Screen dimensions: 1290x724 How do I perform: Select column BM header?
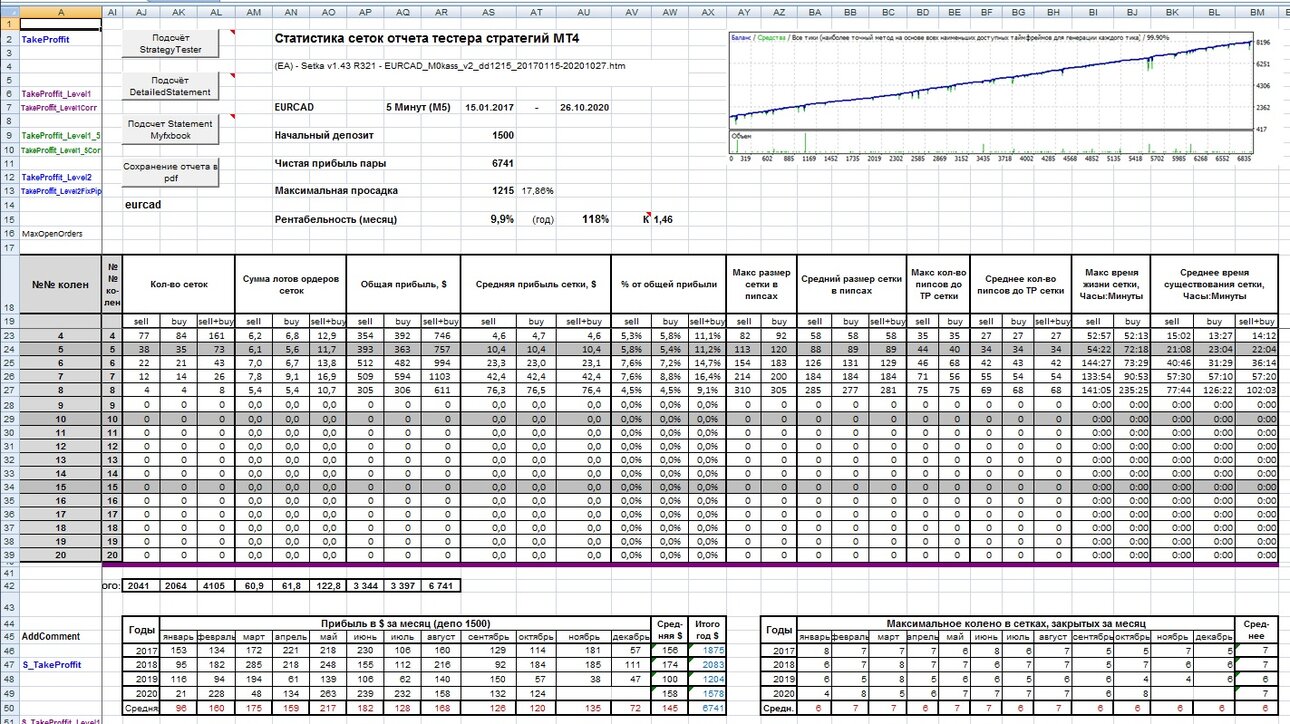coord(1257,10)
